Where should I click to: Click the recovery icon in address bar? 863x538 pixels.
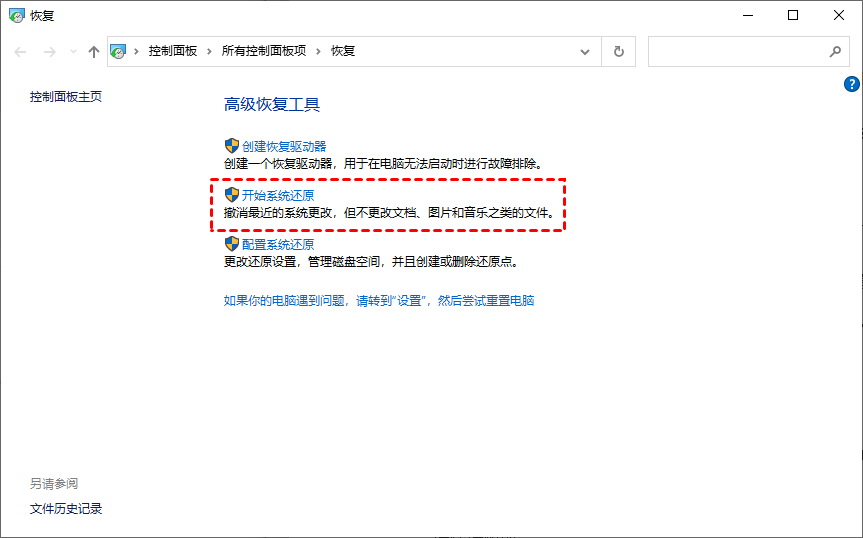tap(119, 51)
